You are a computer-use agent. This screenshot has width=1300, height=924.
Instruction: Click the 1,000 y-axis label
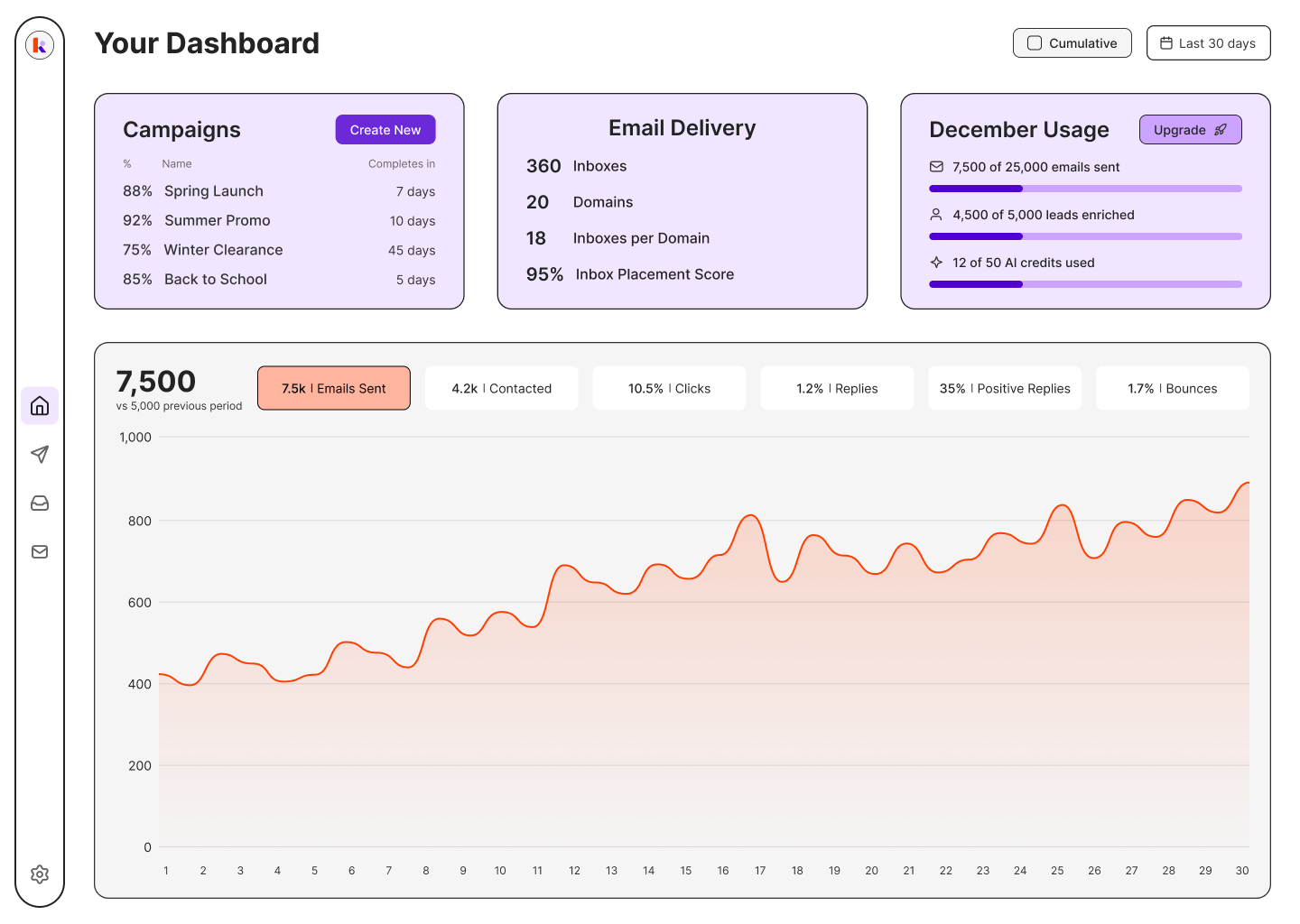(x=135, y=438)
